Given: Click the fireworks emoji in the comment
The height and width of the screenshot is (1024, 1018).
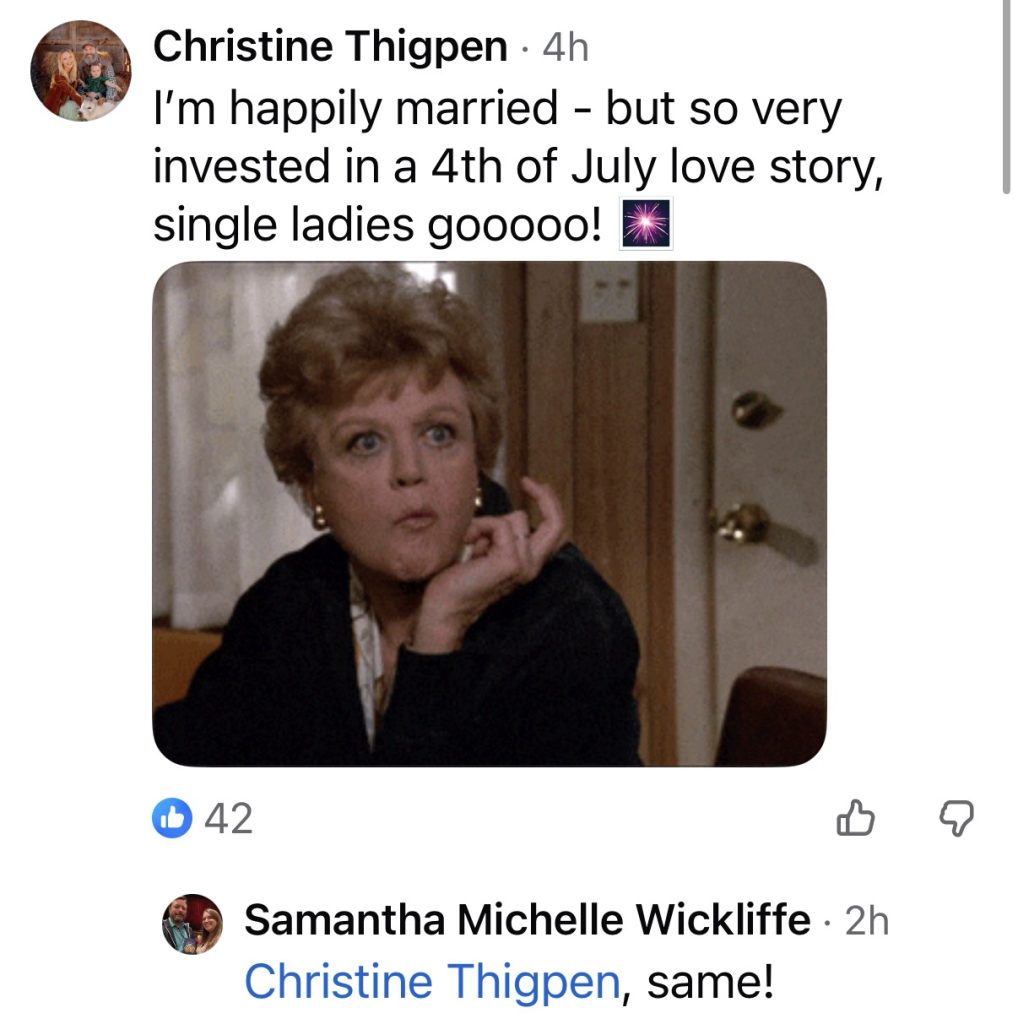Looking at the screenshot, I should [646, 224].
